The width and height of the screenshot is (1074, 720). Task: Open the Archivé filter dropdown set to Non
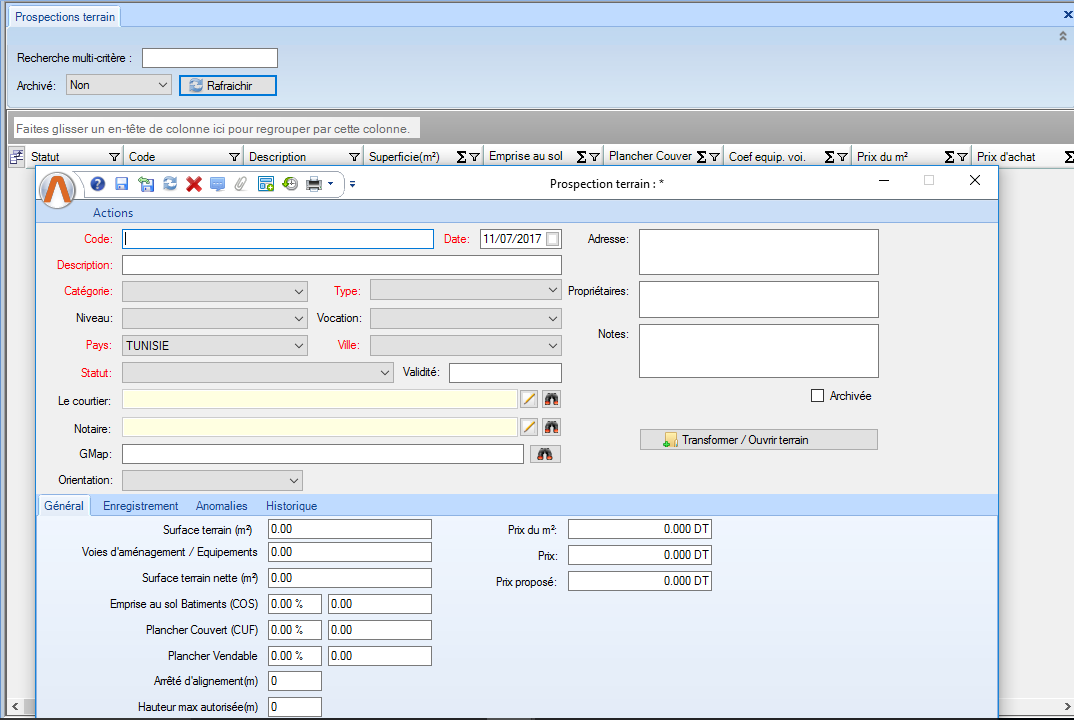(x=119, y=85)
